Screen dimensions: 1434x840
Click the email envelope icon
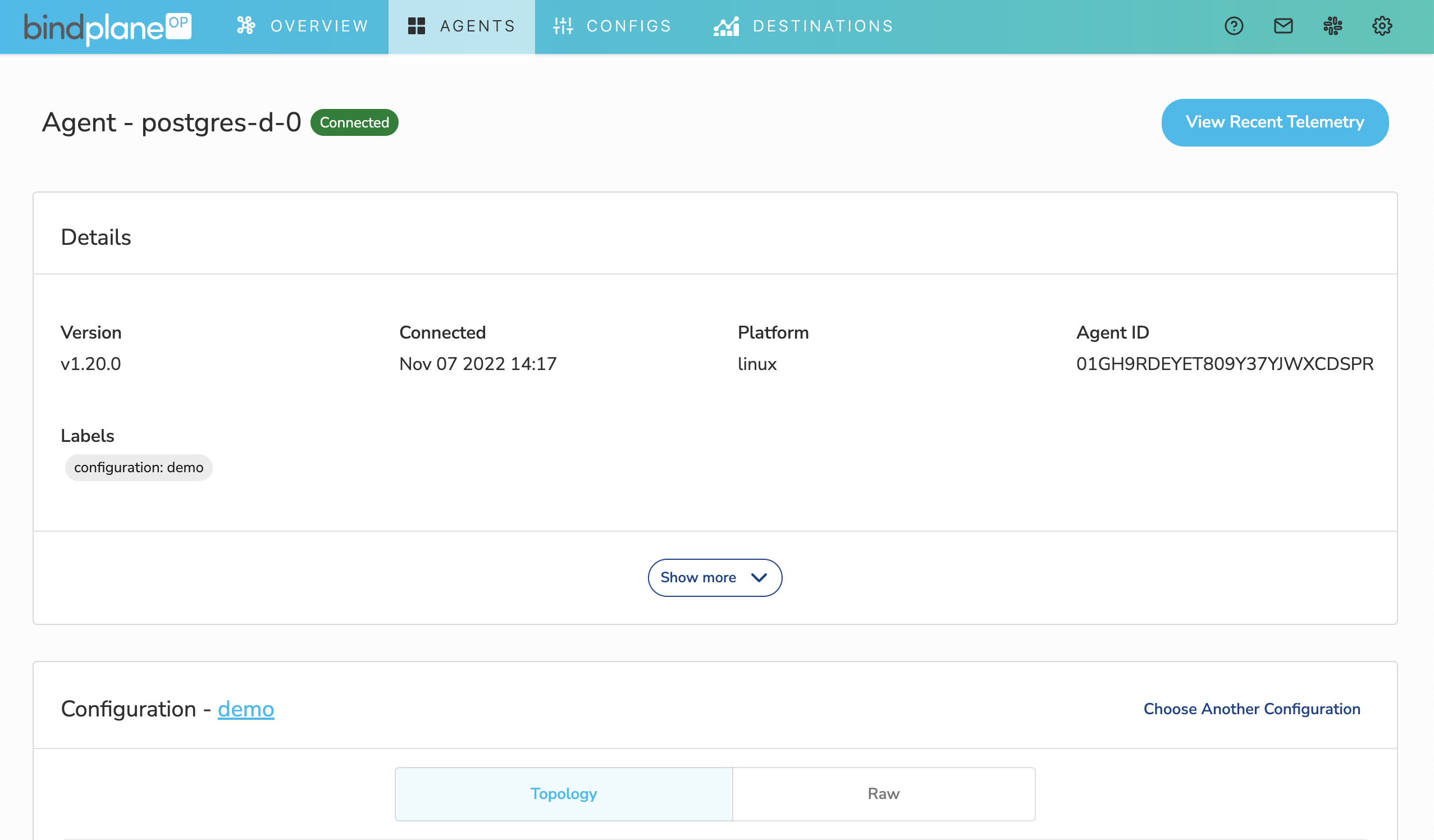tap(1283, 26)
